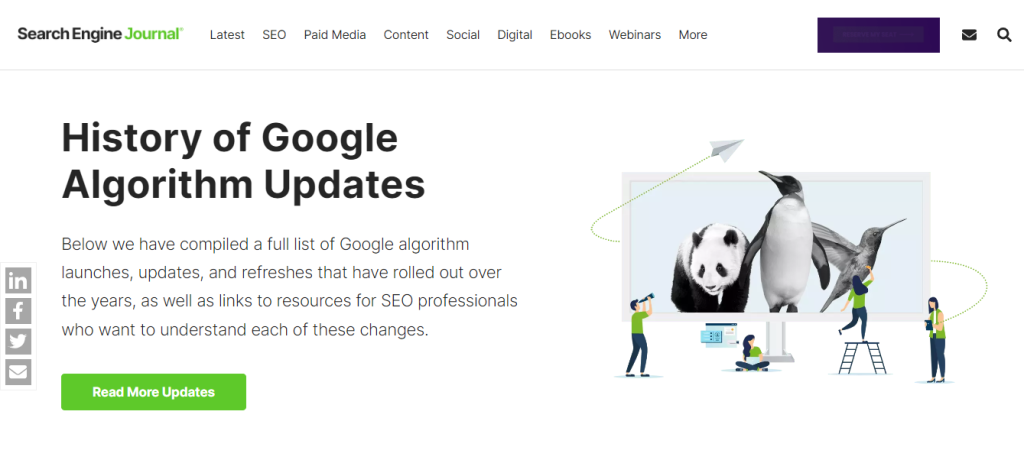This screenshot has width=1024, height=460.
Task: Visit the Digital section
Action: (515, 35)
